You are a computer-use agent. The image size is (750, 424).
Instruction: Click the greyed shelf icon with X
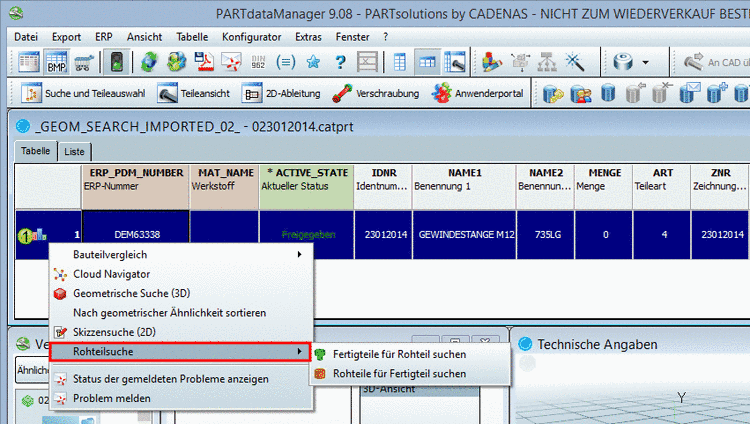coord(367,62)
